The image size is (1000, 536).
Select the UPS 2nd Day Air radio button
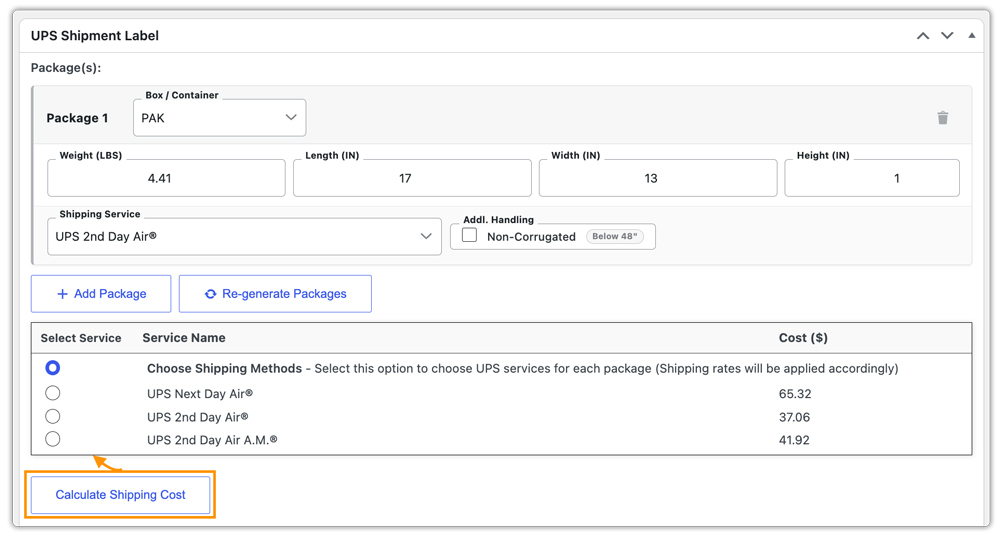[53, 417]
